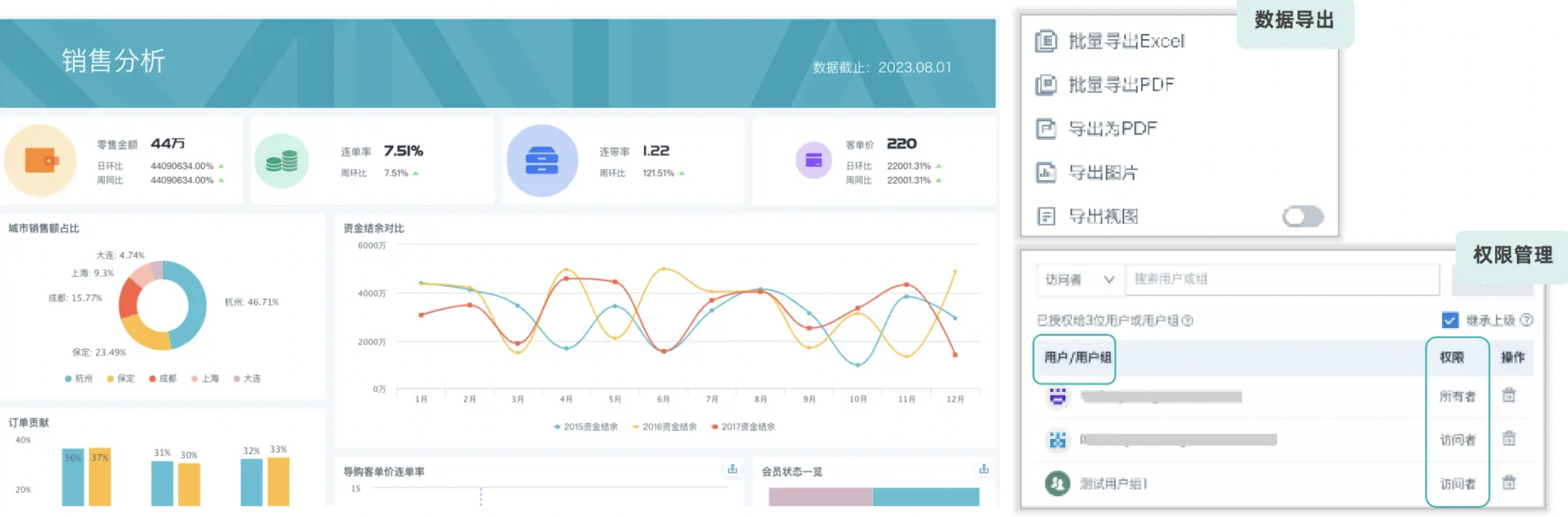Click the 批量导出Excel icon

click(x=1046, y=41)
